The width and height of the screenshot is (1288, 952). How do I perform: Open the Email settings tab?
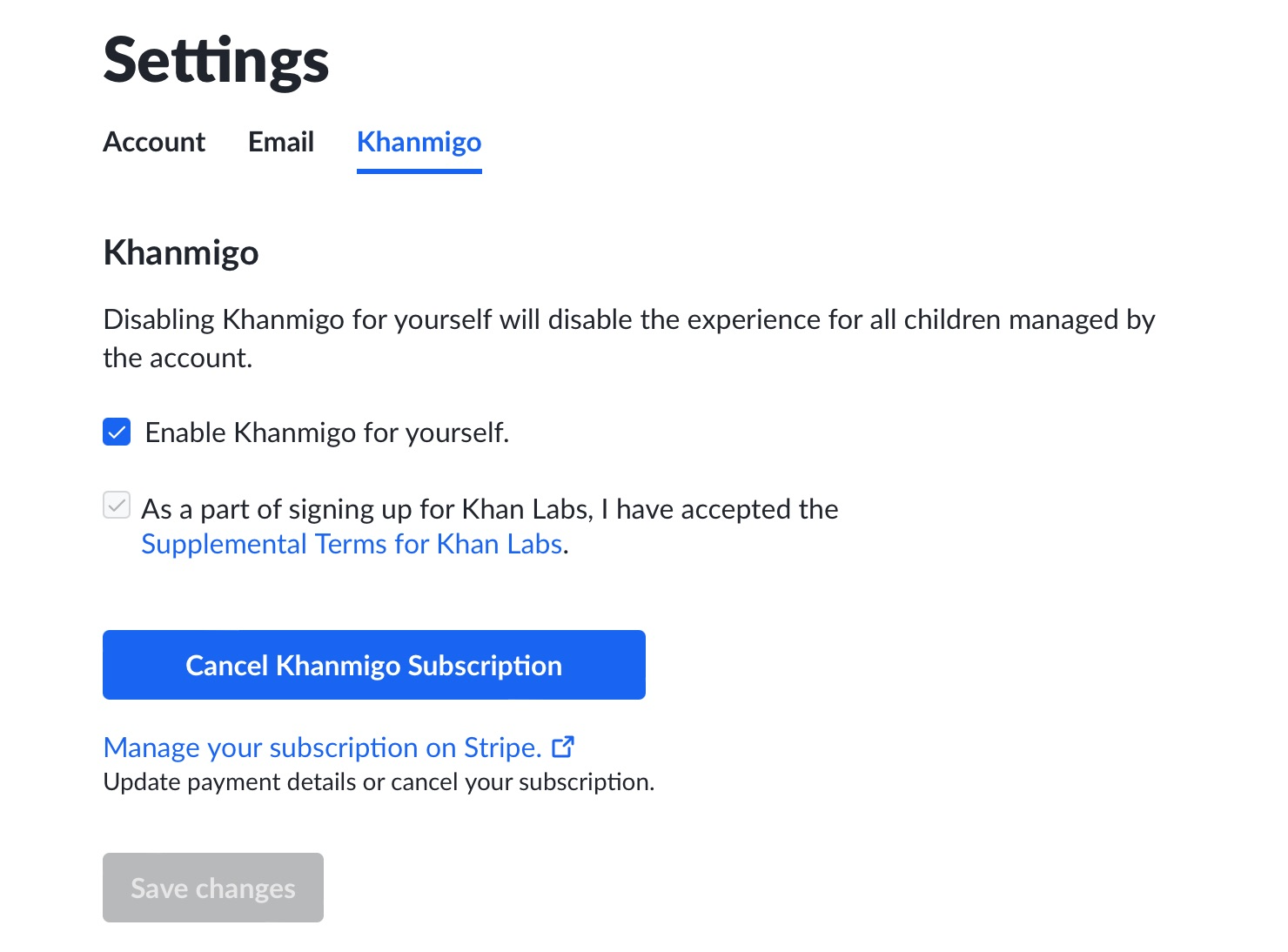[280, 142]
